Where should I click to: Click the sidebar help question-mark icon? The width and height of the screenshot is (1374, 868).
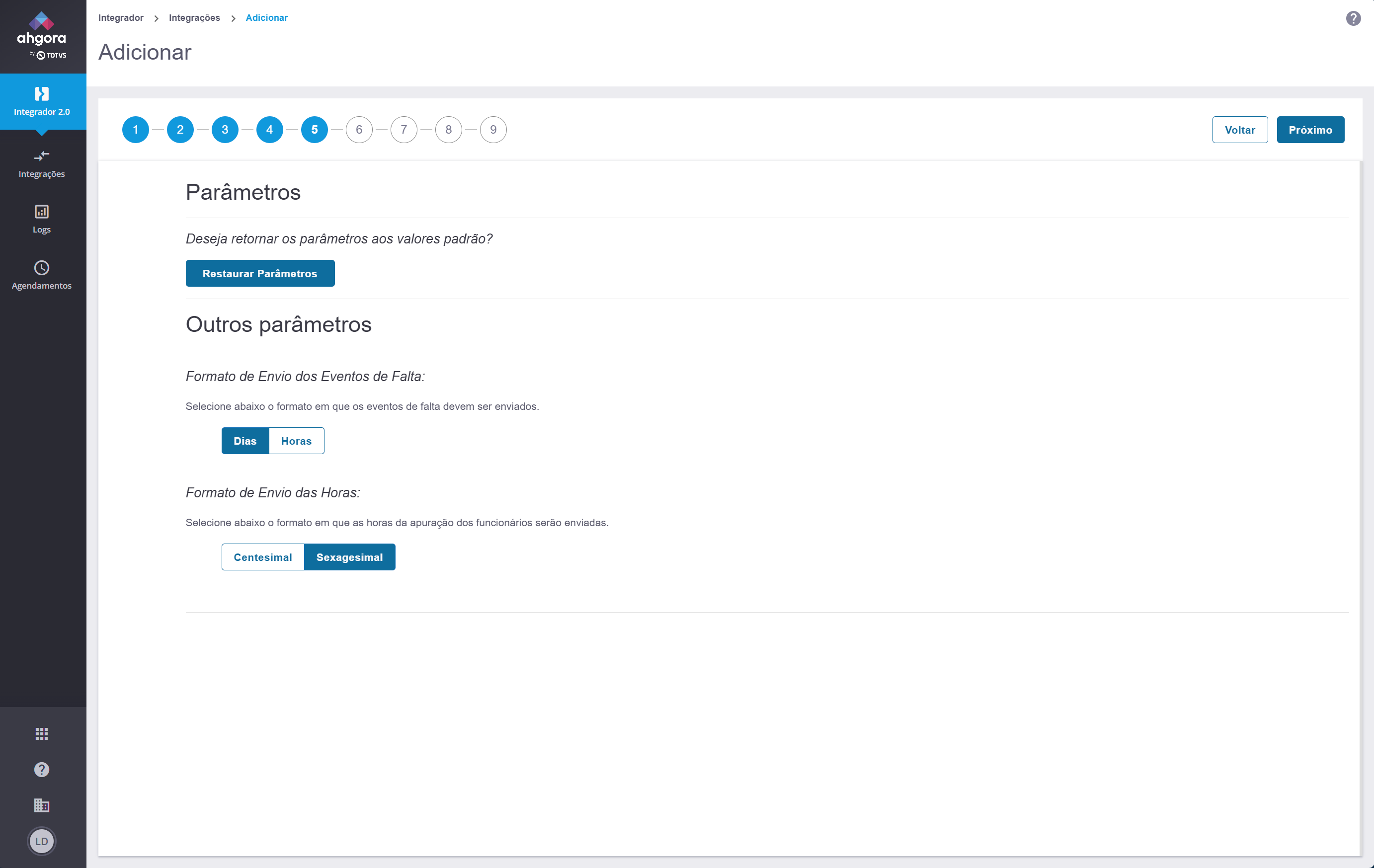point(42,769)
